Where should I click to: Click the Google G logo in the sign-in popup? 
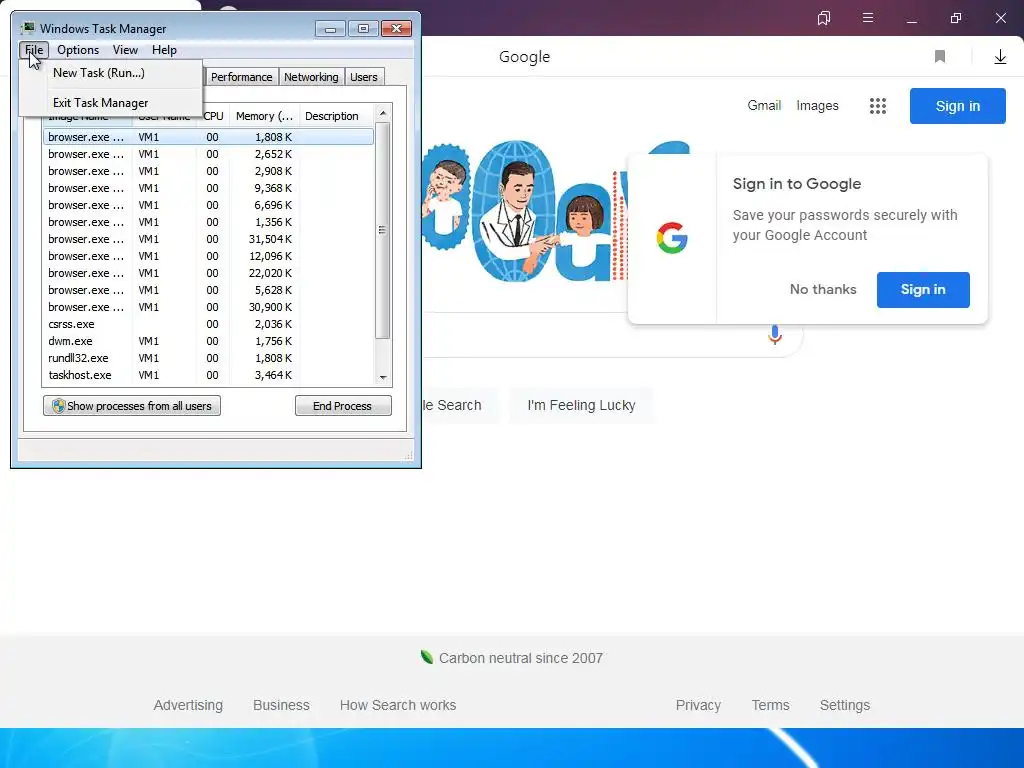(x=672, y=238)
